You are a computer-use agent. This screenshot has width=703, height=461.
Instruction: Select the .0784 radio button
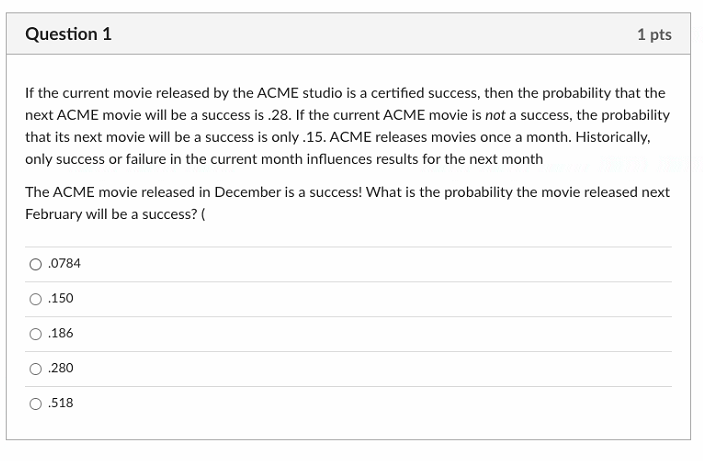(x=36, y=264)
